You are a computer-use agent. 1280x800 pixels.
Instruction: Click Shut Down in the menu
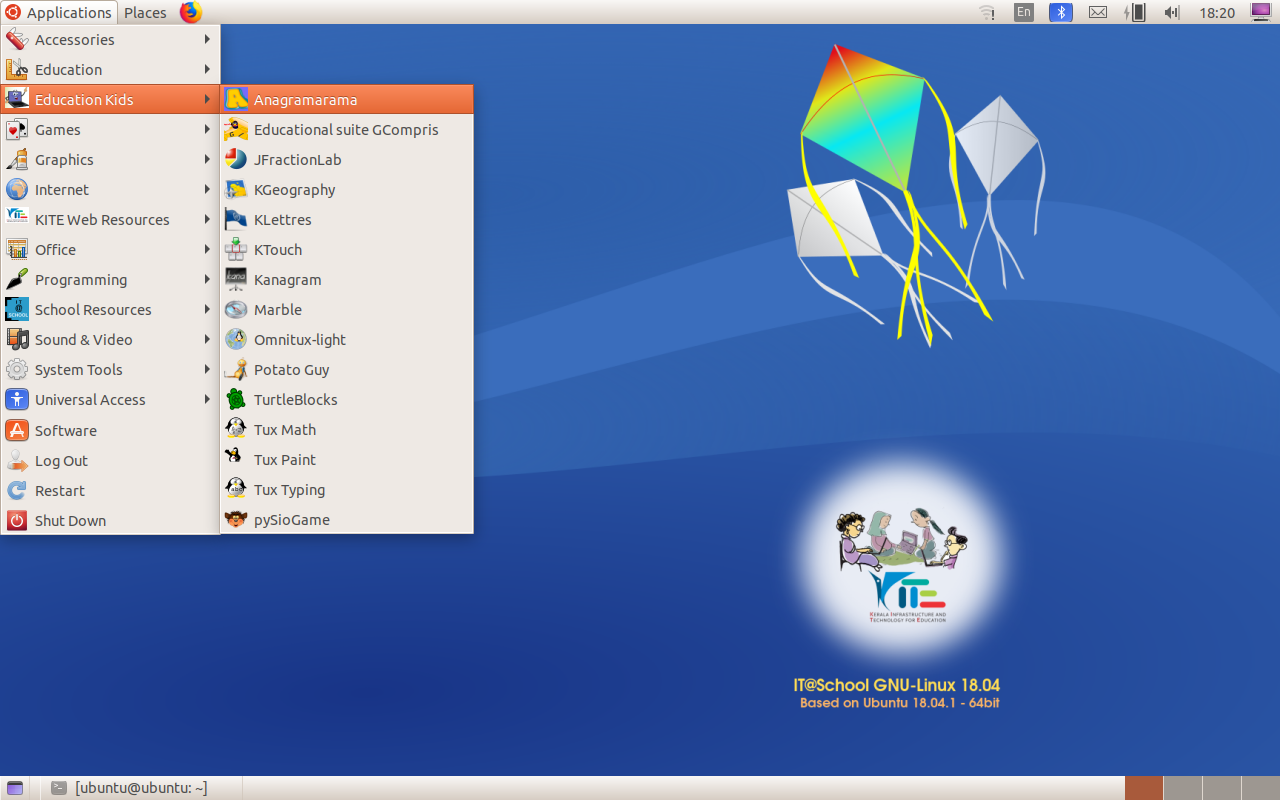69,520
